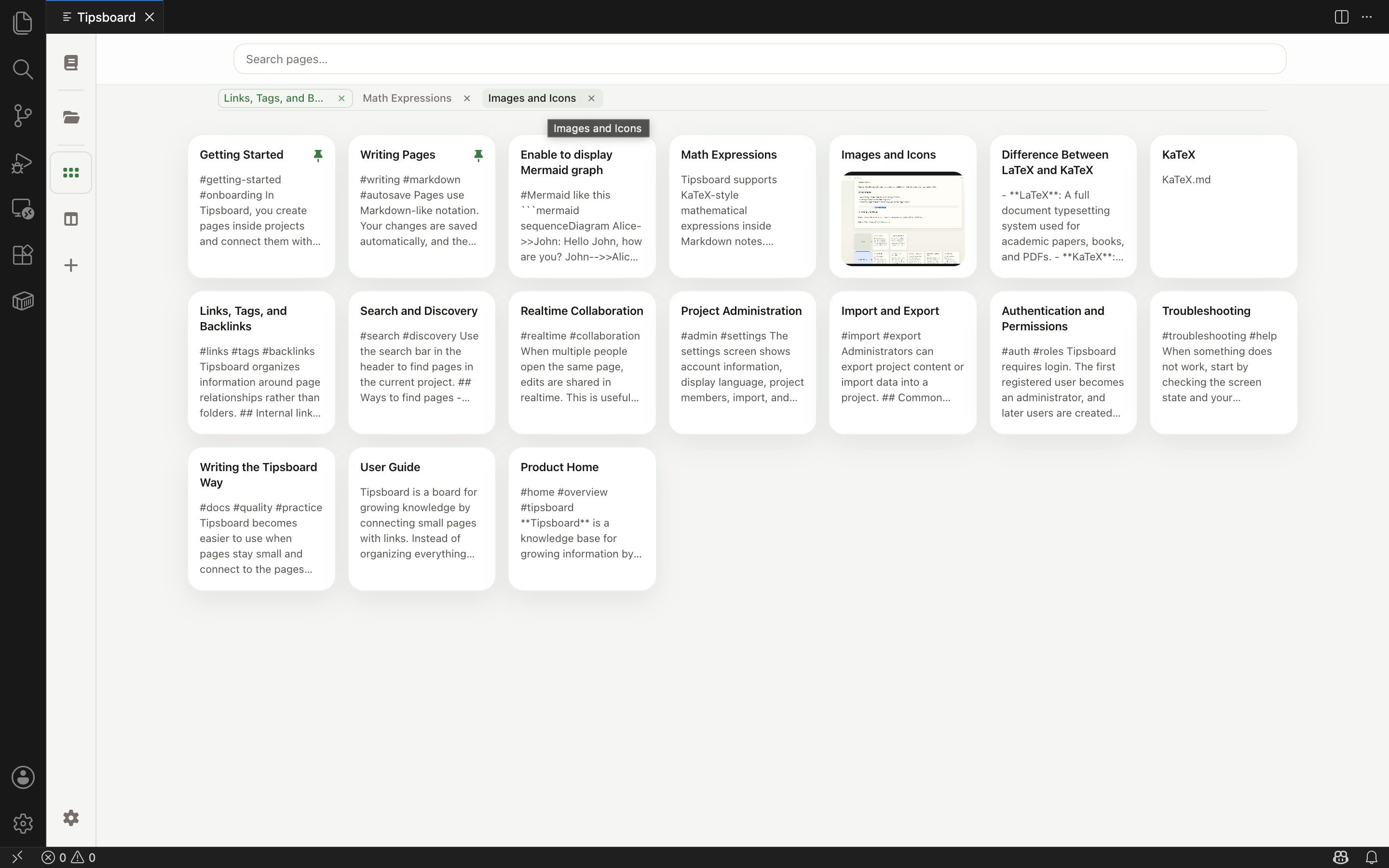Viewport: 1389px width, 868px height.
Task: Click the pin icon on Writing Pages card
Action: tap(478, 156)
